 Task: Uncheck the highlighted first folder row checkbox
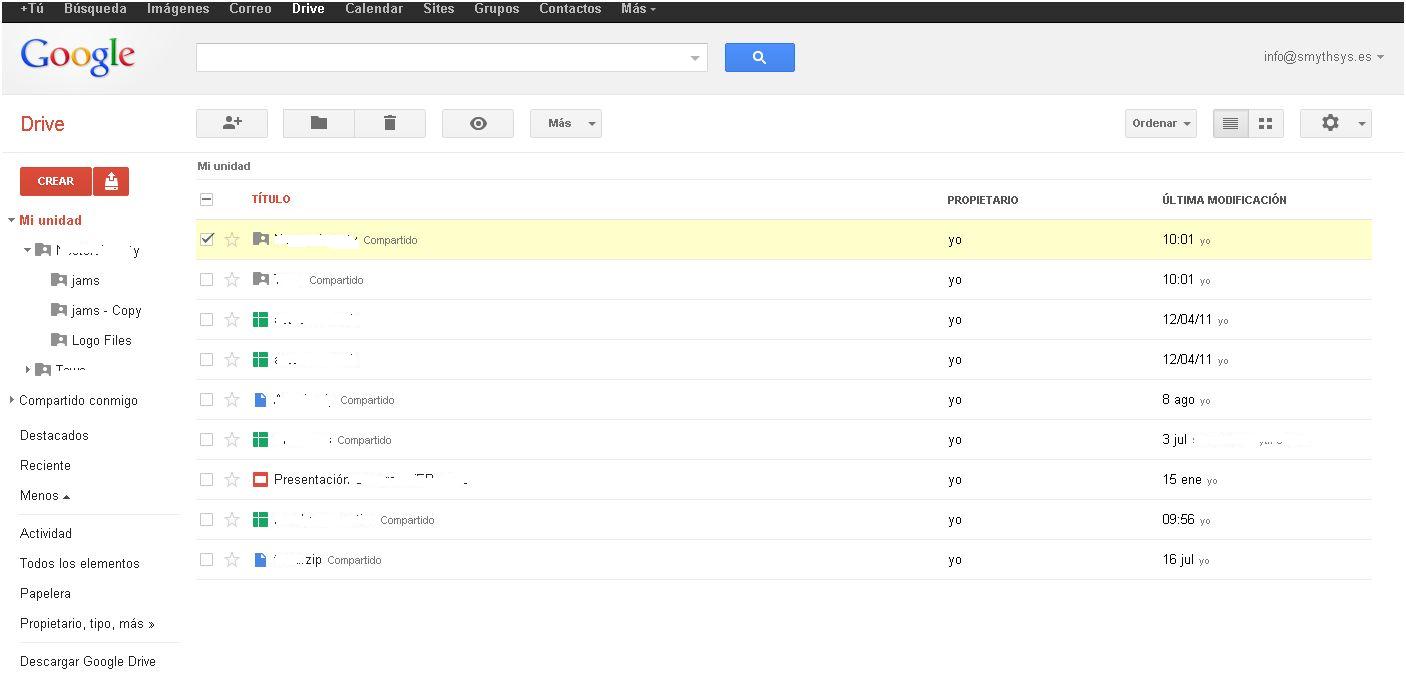point(207,240)
